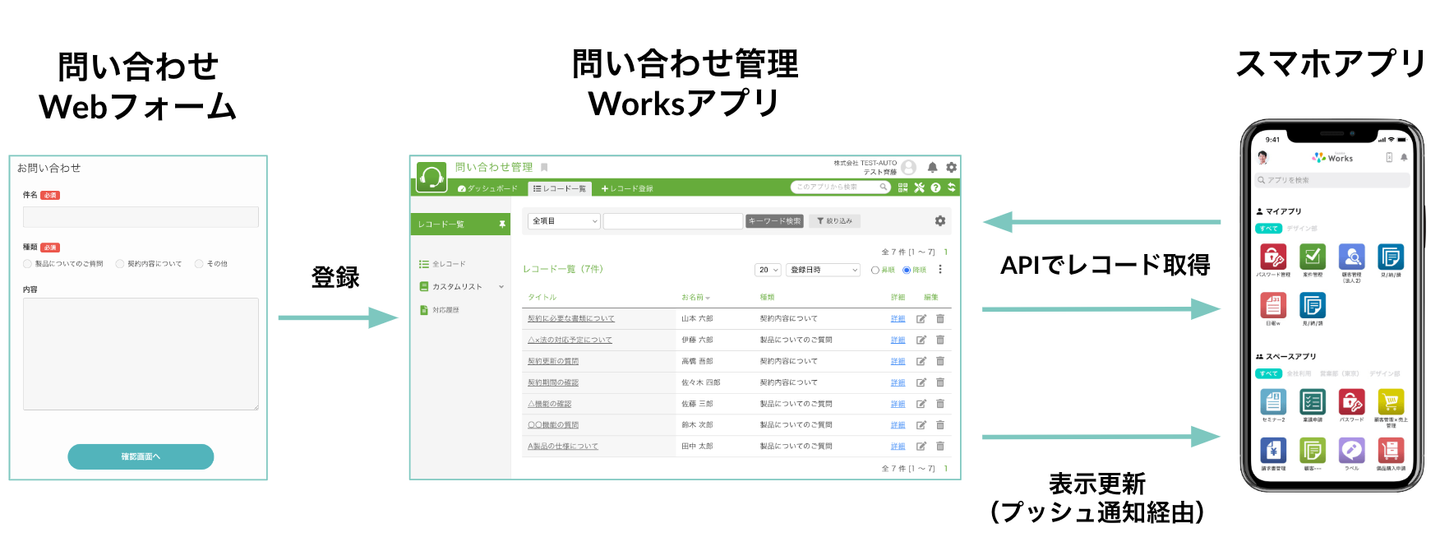1440x551 pixels.
Task: Open the レコード登録 tab
Action: tap(627, 188)
